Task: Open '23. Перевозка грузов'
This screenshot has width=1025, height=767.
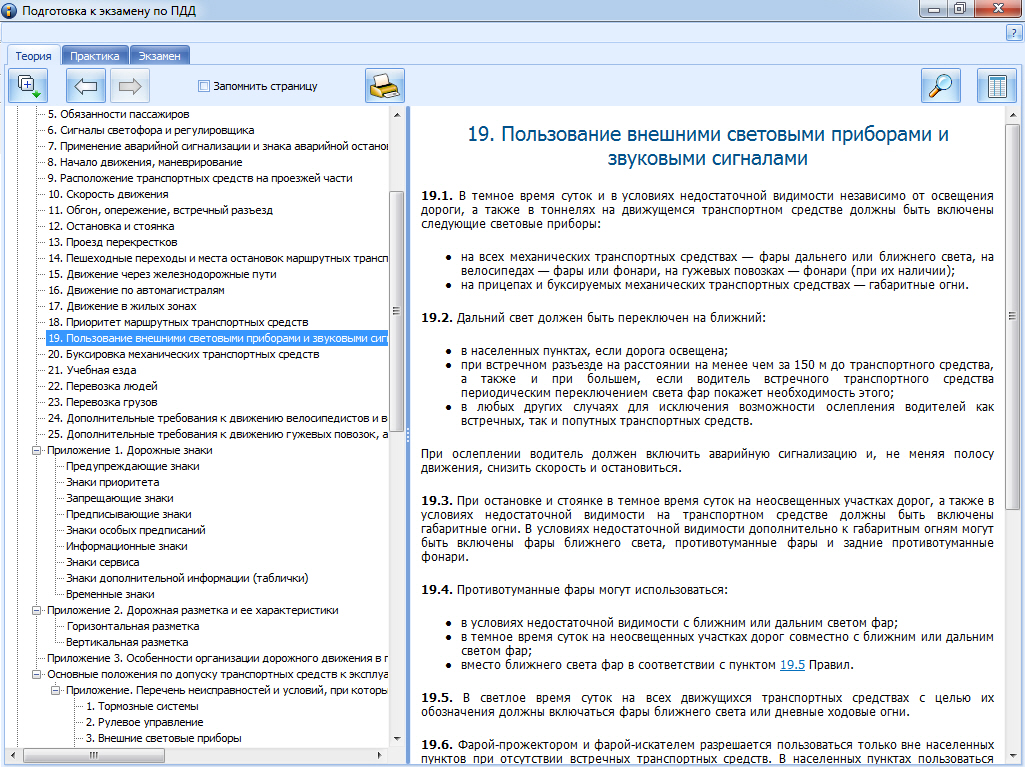Action: (103, 402)
